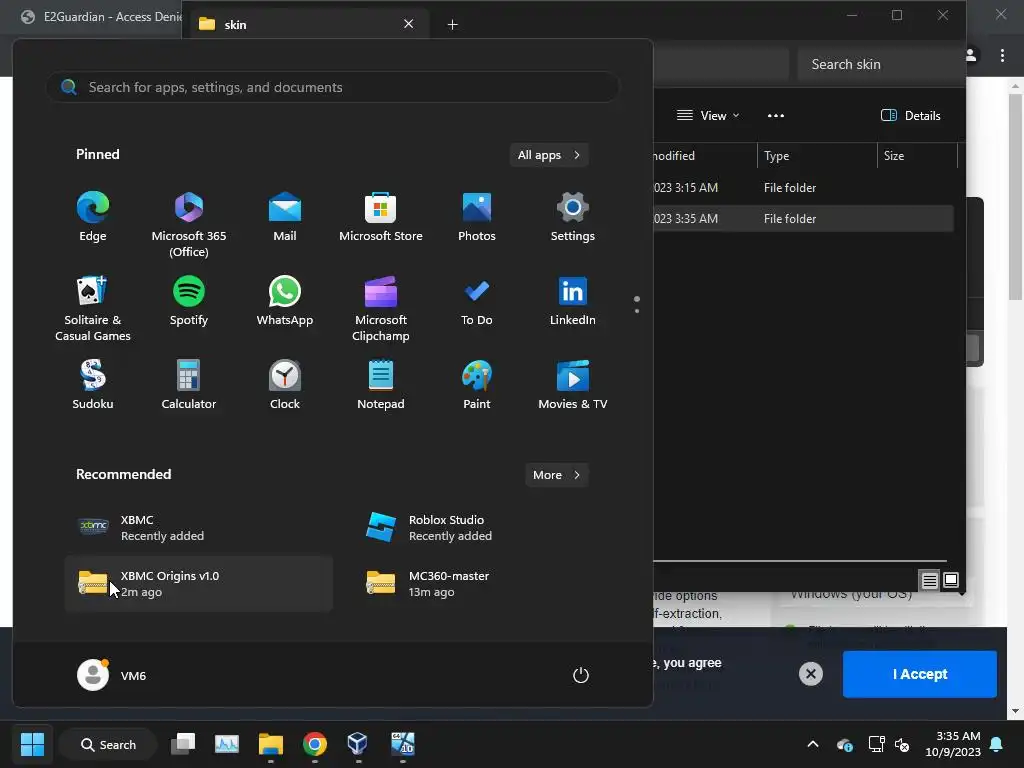Launch the Photos app

tap(477, 217)
